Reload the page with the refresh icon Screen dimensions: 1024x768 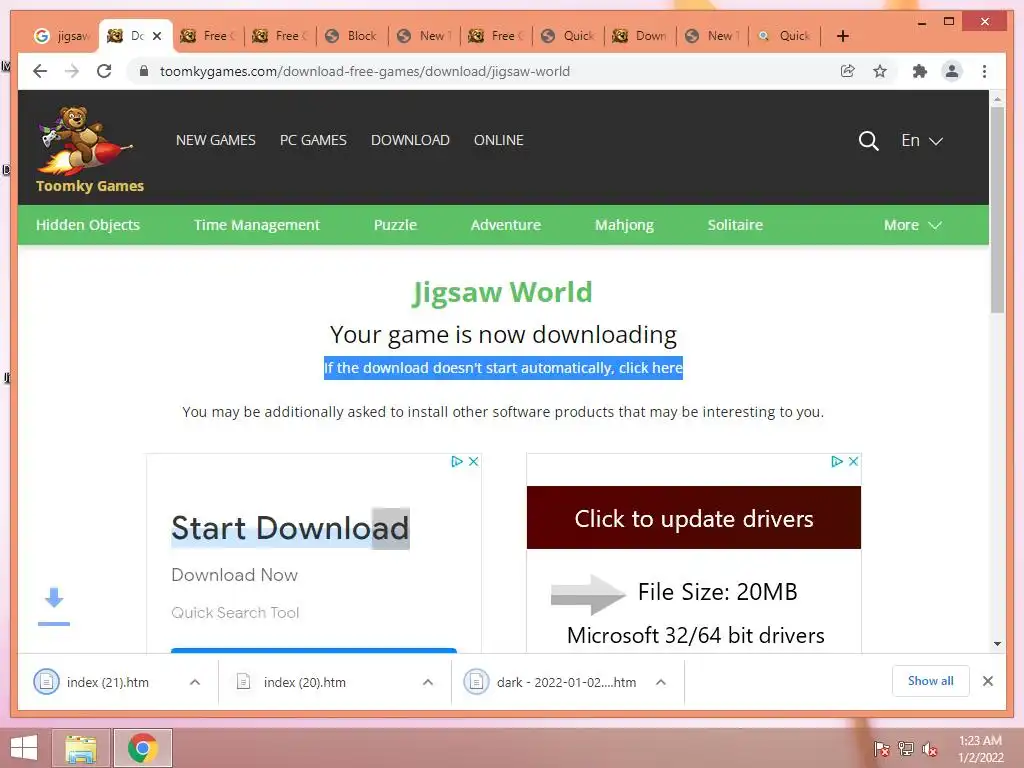click(104, 71)
